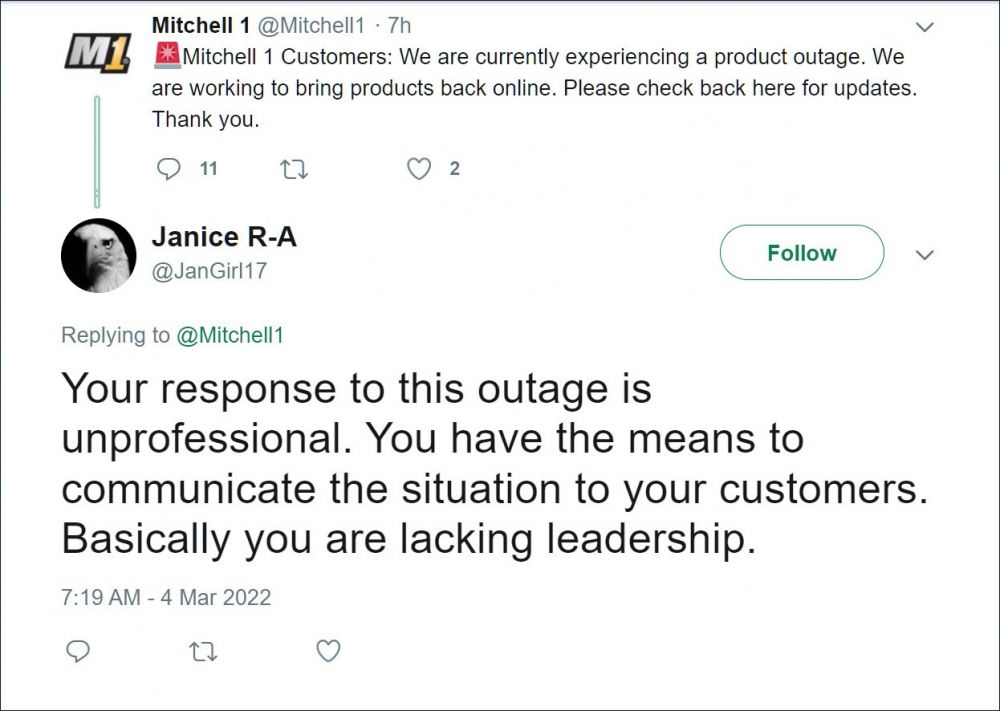View the 11 replies count

tap(209, 169)
